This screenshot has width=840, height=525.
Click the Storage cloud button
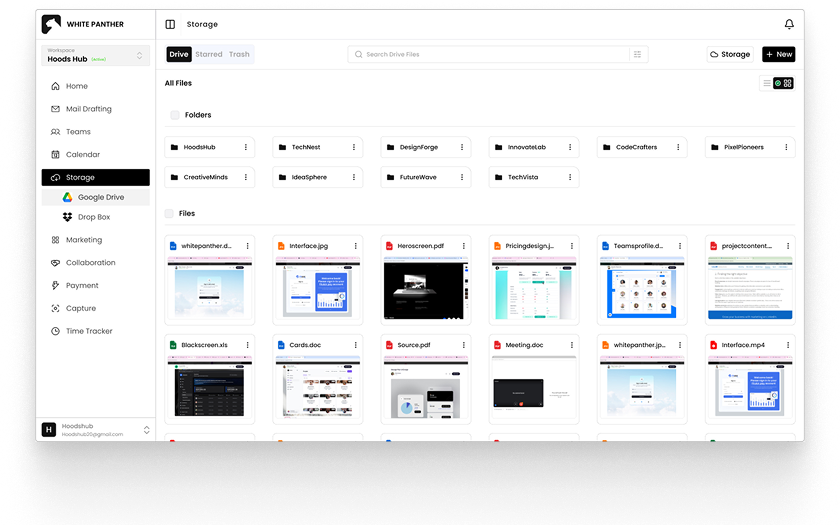729,54
